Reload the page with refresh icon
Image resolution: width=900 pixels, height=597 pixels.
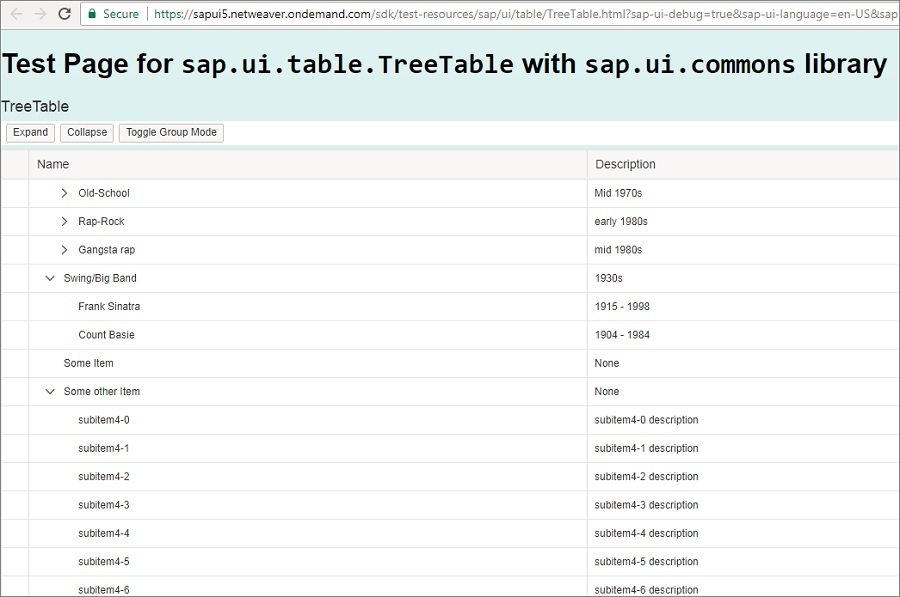(65, 14)
